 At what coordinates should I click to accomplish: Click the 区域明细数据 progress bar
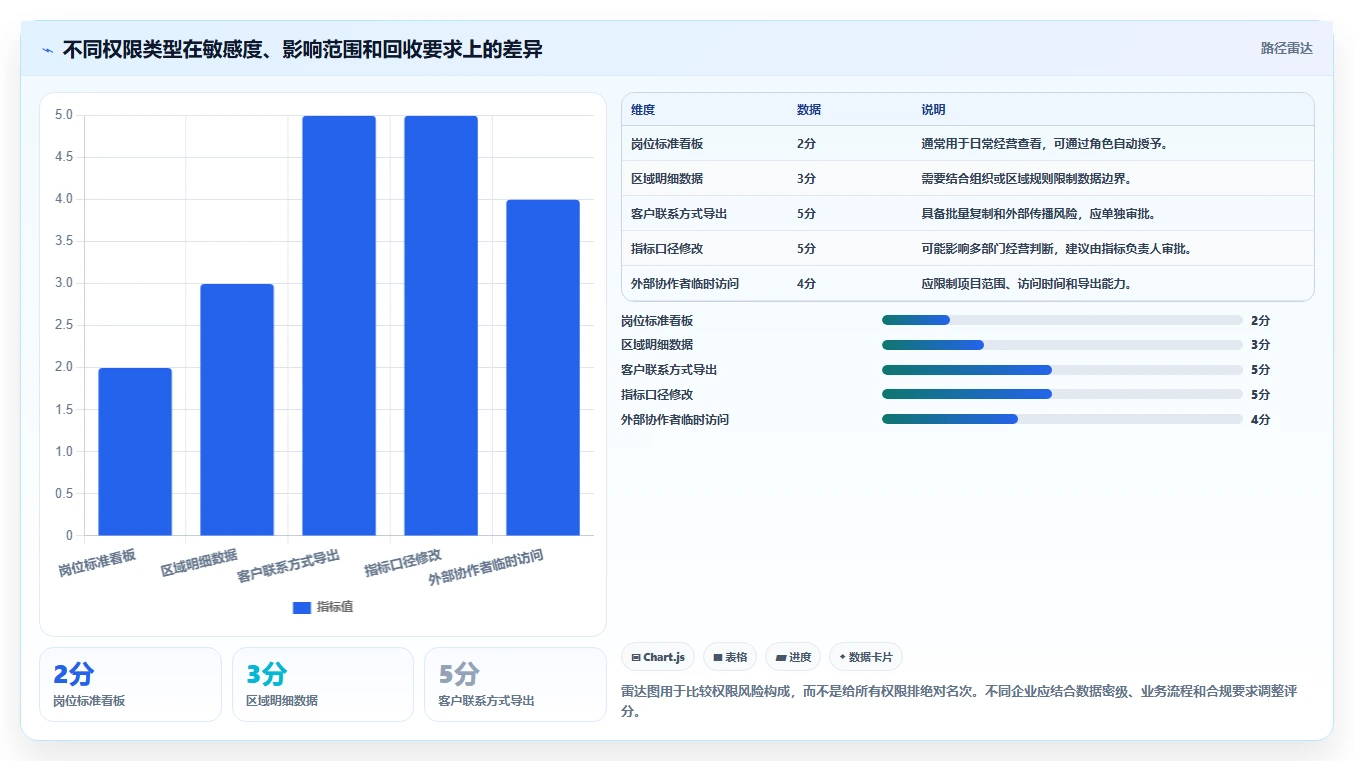tap(1062, 345)
